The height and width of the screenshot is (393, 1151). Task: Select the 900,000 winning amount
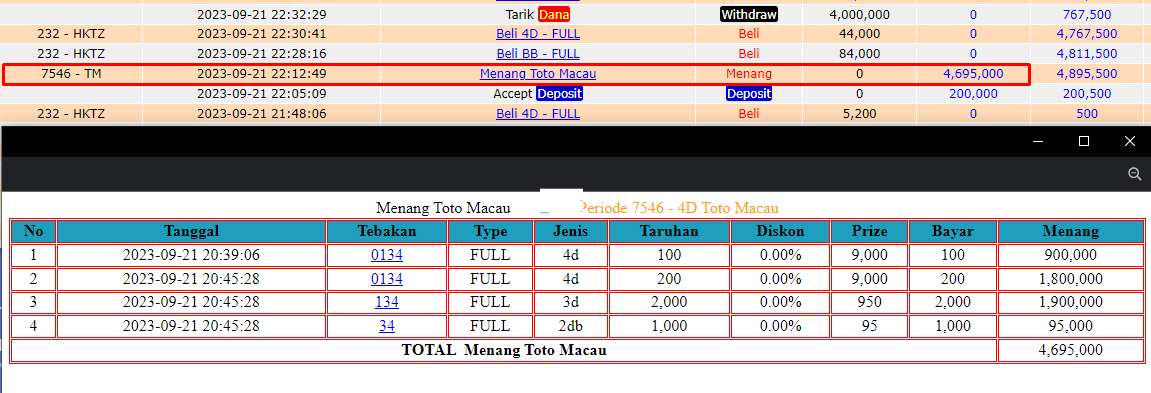tap(1070, 256)
